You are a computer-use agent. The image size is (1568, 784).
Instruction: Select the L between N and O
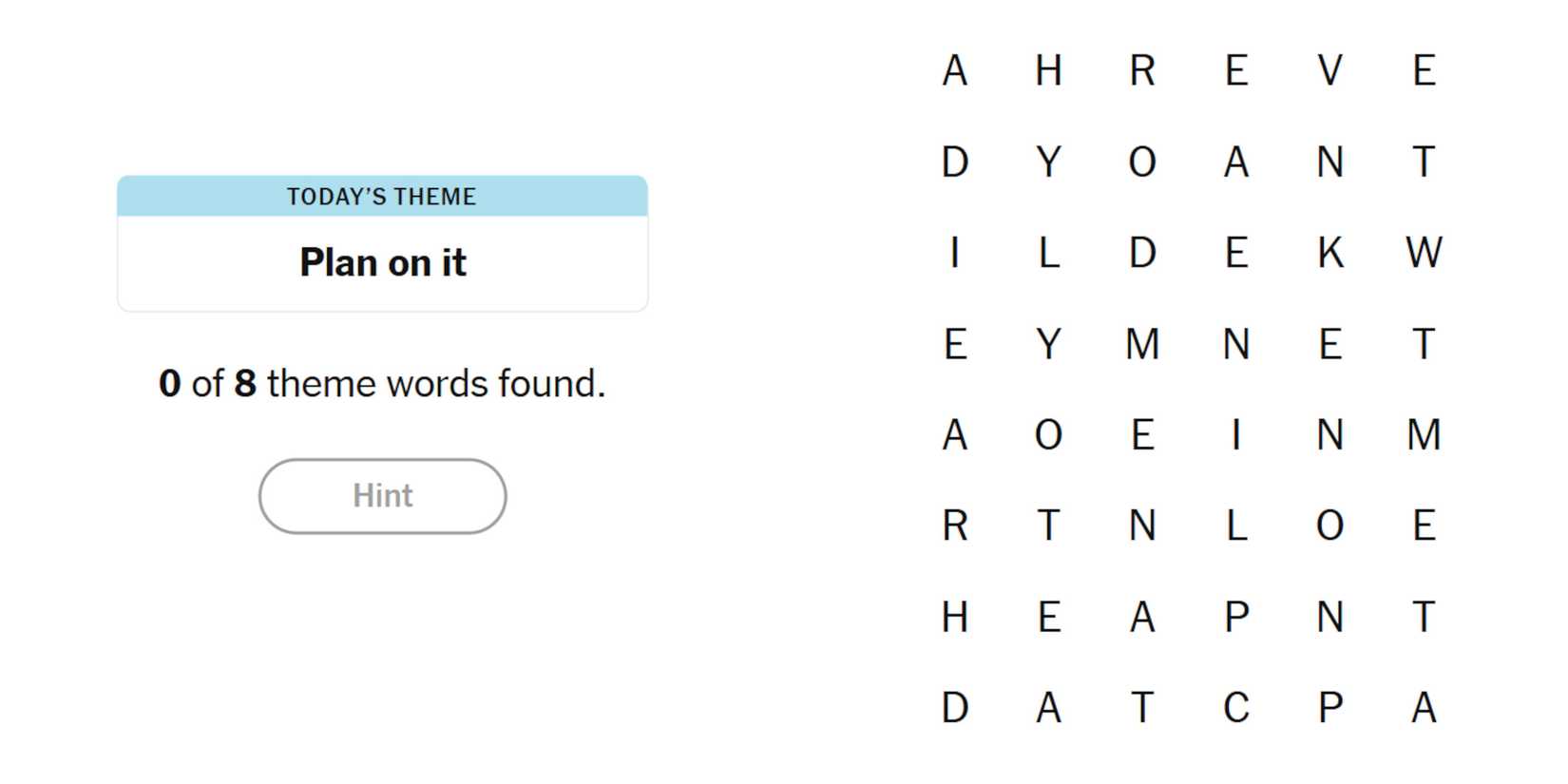1235,526
